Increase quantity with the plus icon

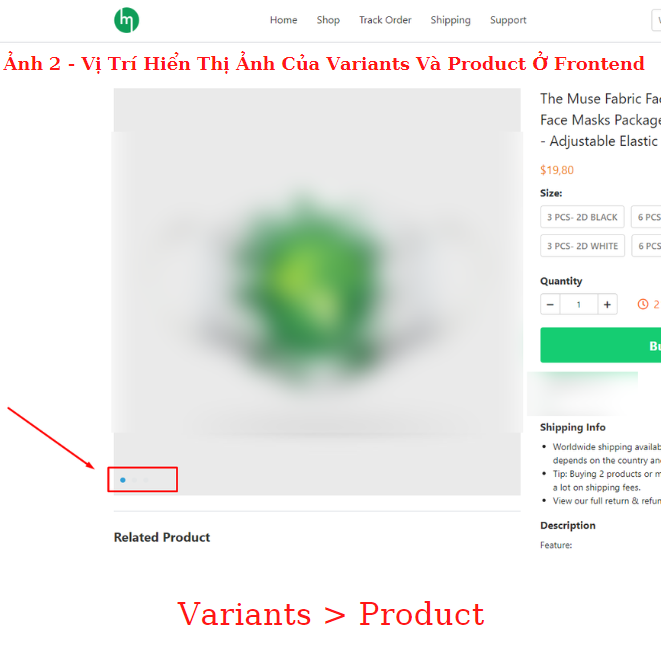point(607,304)
